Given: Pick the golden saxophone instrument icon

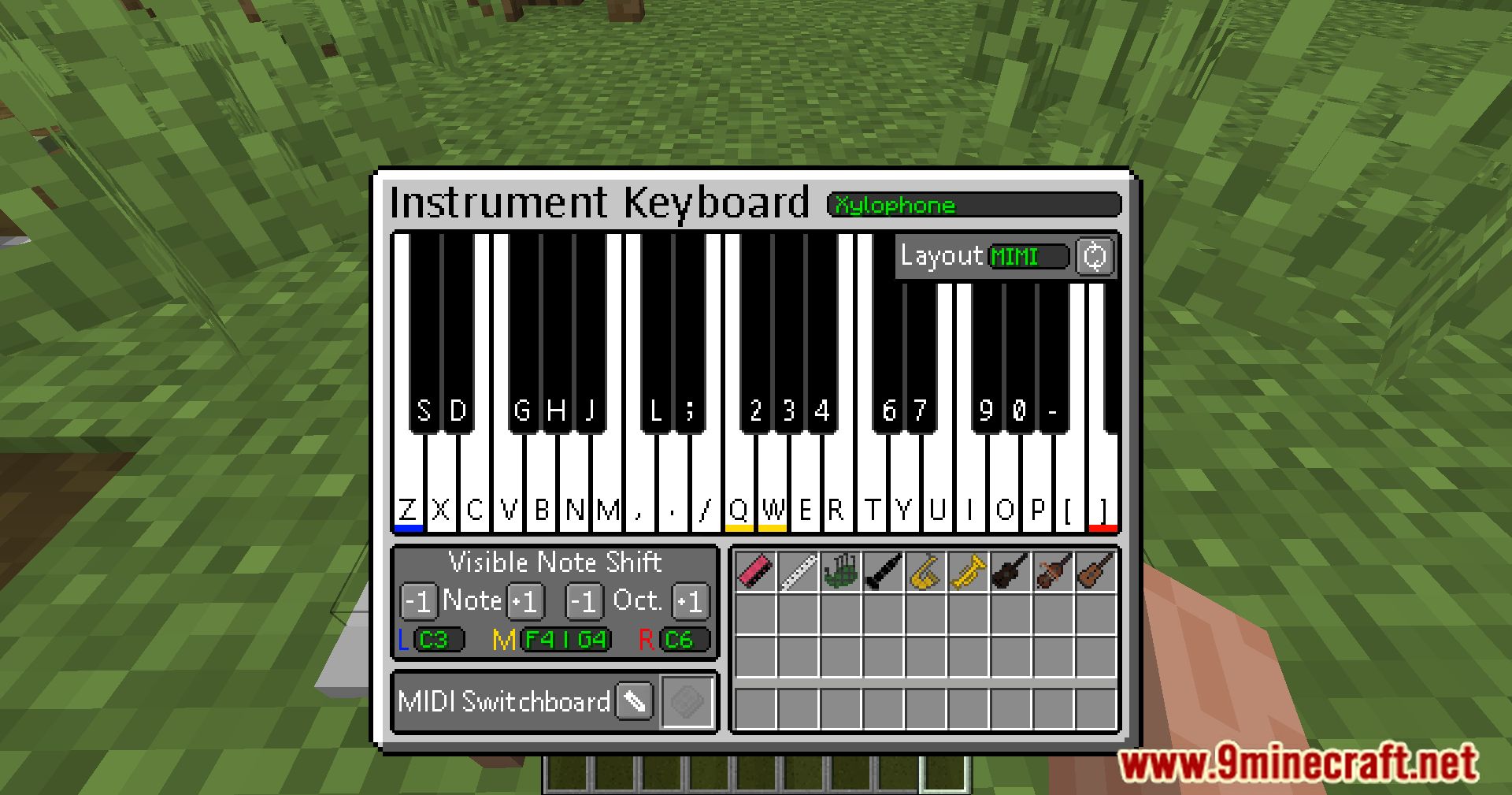Looking at the screenshot, I should point(925,571).
